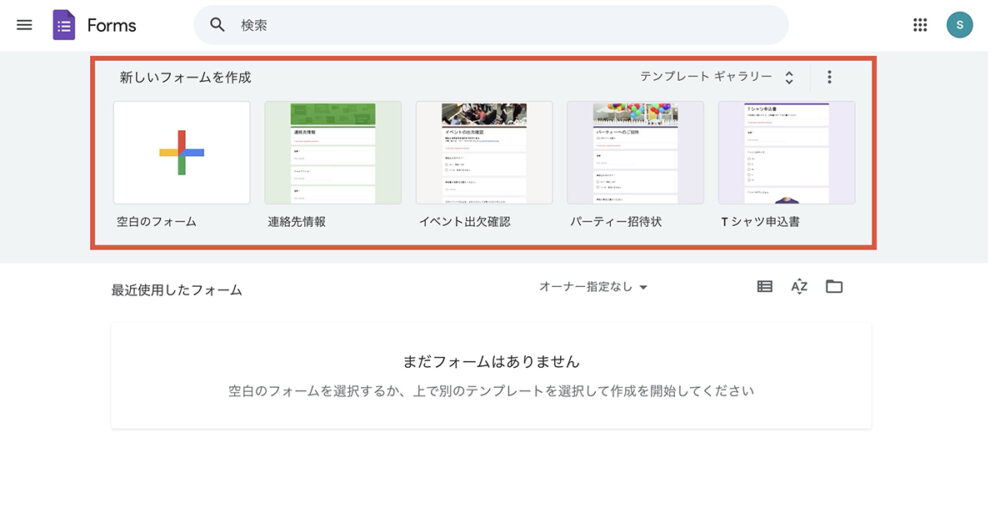This screenshot has height=523, width=1000.
Task: Click the 連絡先情報 template label
Action: click(296, 222)
